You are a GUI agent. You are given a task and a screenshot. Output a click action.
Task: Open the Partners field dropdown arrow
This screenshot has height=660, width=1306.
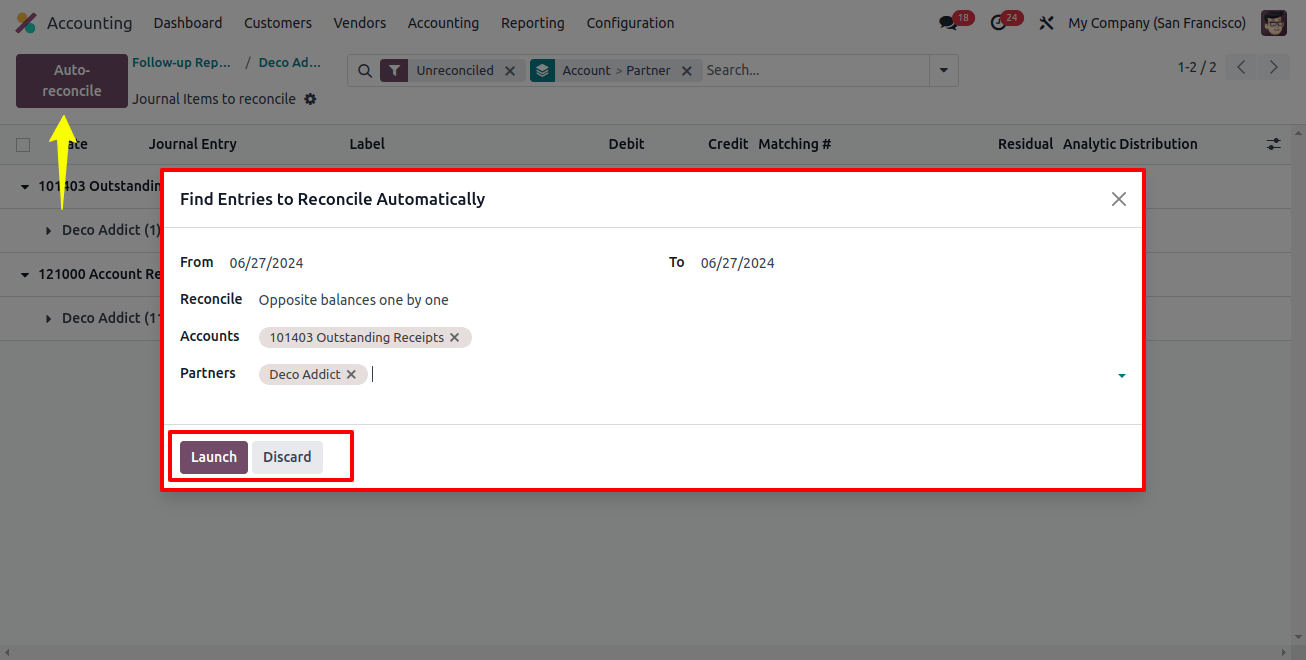click(1122, 376)
